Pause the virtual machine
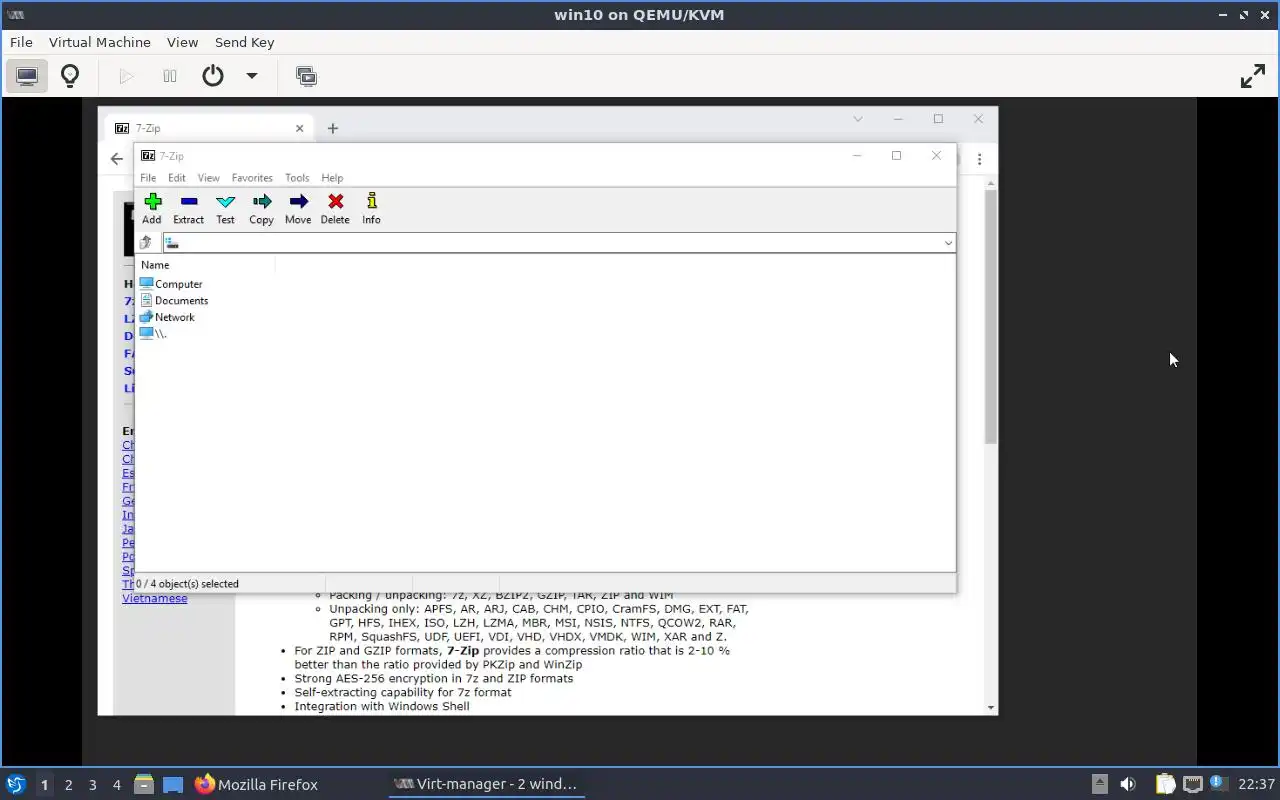The height and width of the screenshot is (800, 1280). point(170,76)
